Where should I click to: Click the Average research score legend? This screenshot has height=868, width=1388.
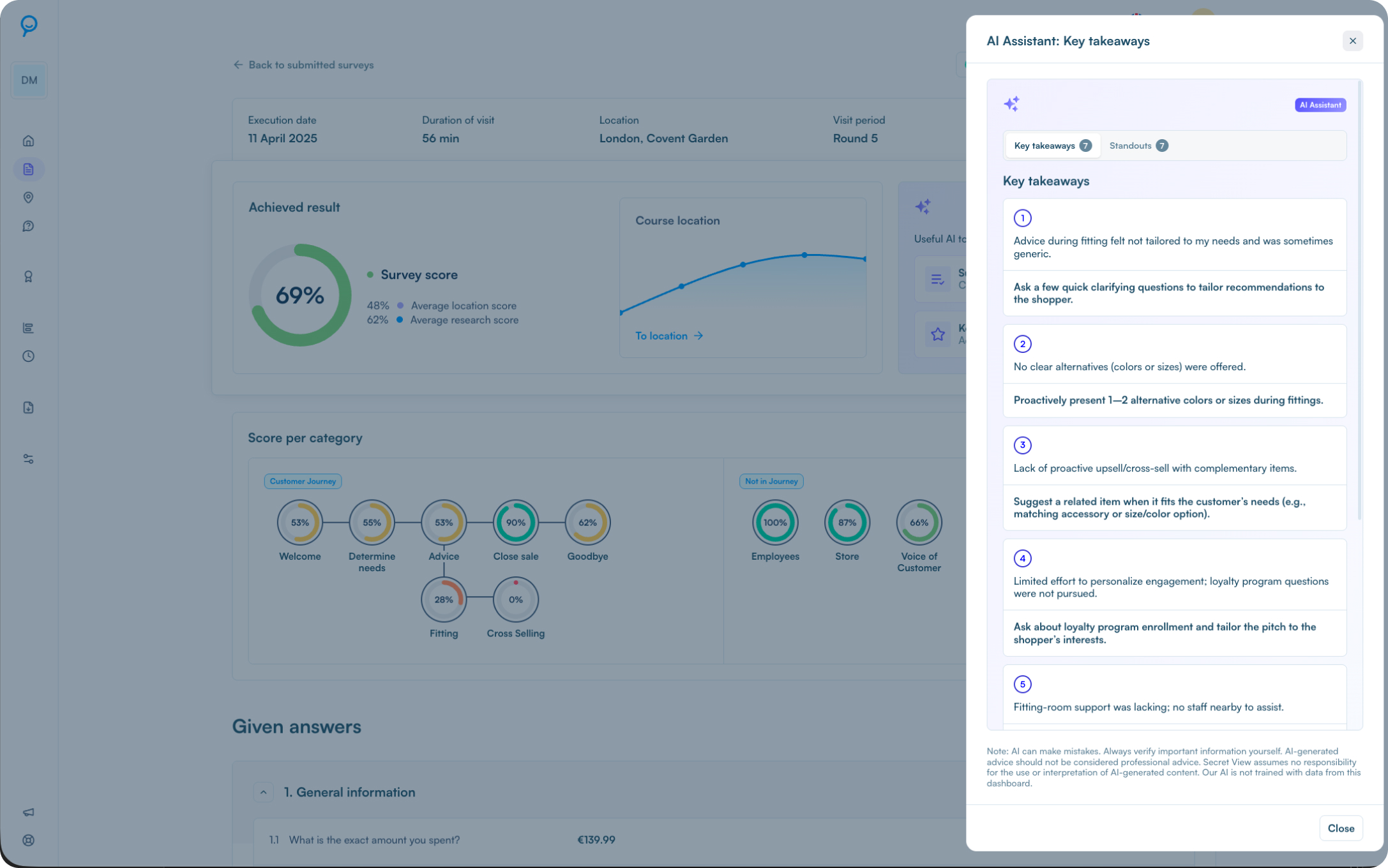[x=464, y=320]
